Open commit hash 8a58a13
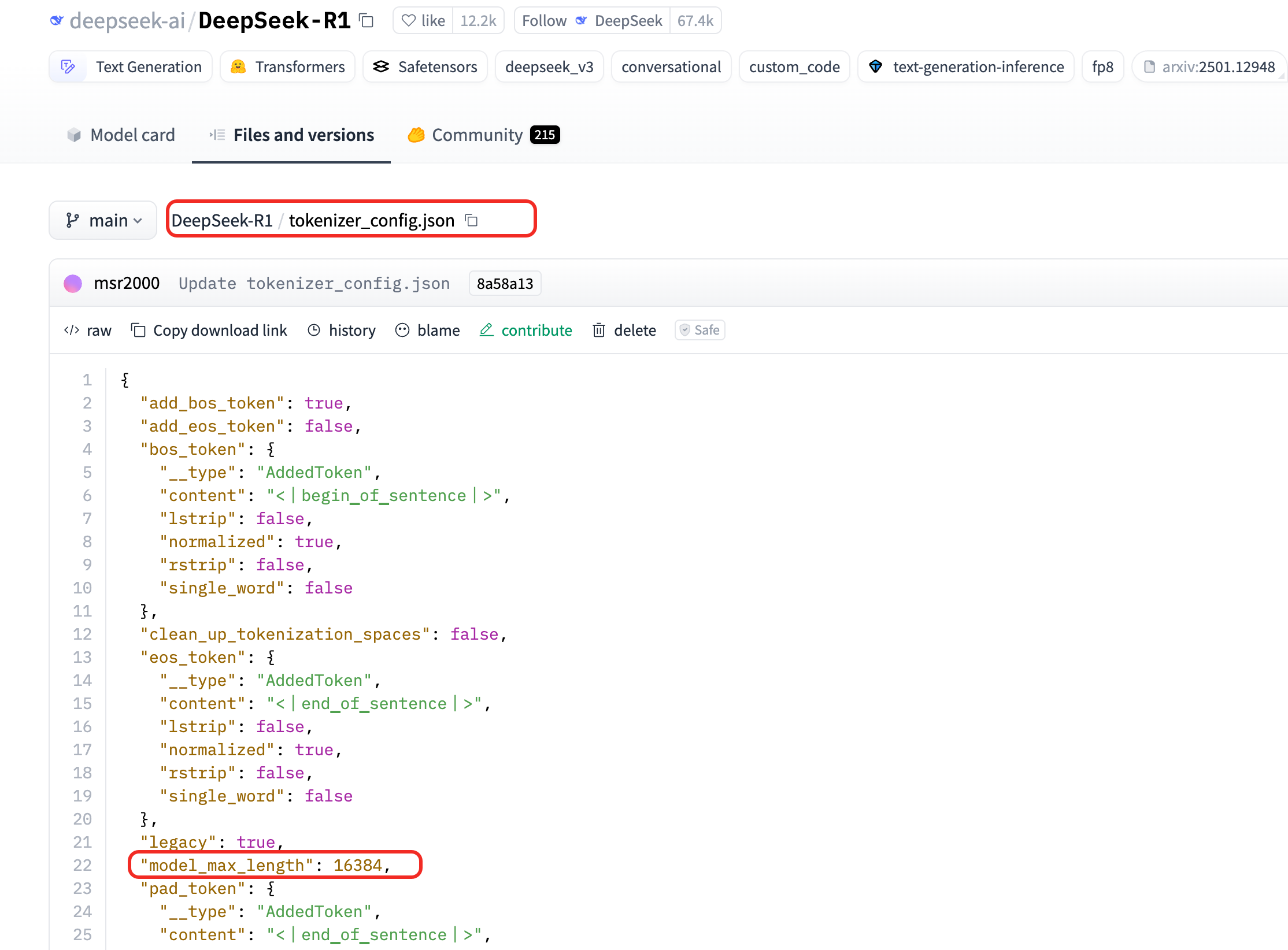 505,283
